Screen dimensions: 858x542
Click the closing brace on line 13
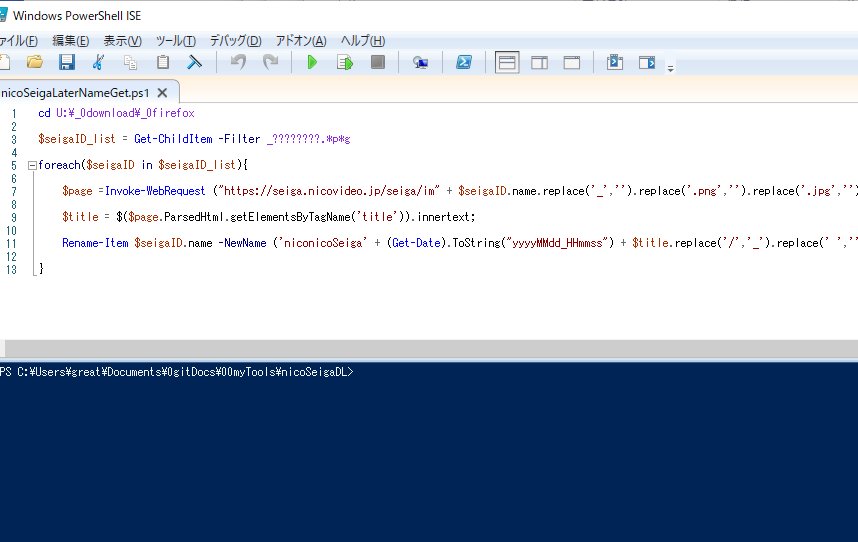pos(41,269)
